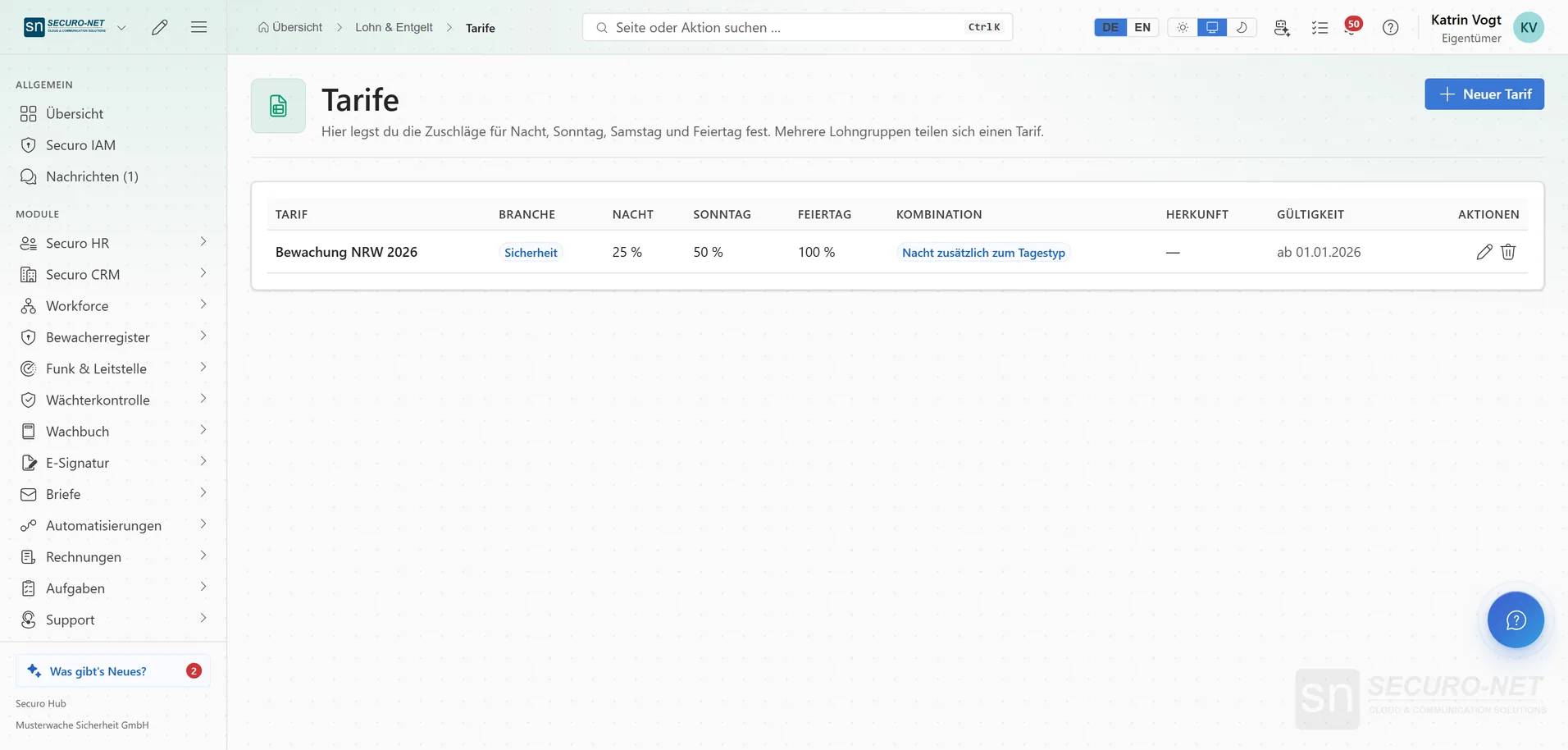The image size is (1568, 750).
Task: Edit the Bewachung NRW 2026 tariff with pencil icon
Action: 1484,252
